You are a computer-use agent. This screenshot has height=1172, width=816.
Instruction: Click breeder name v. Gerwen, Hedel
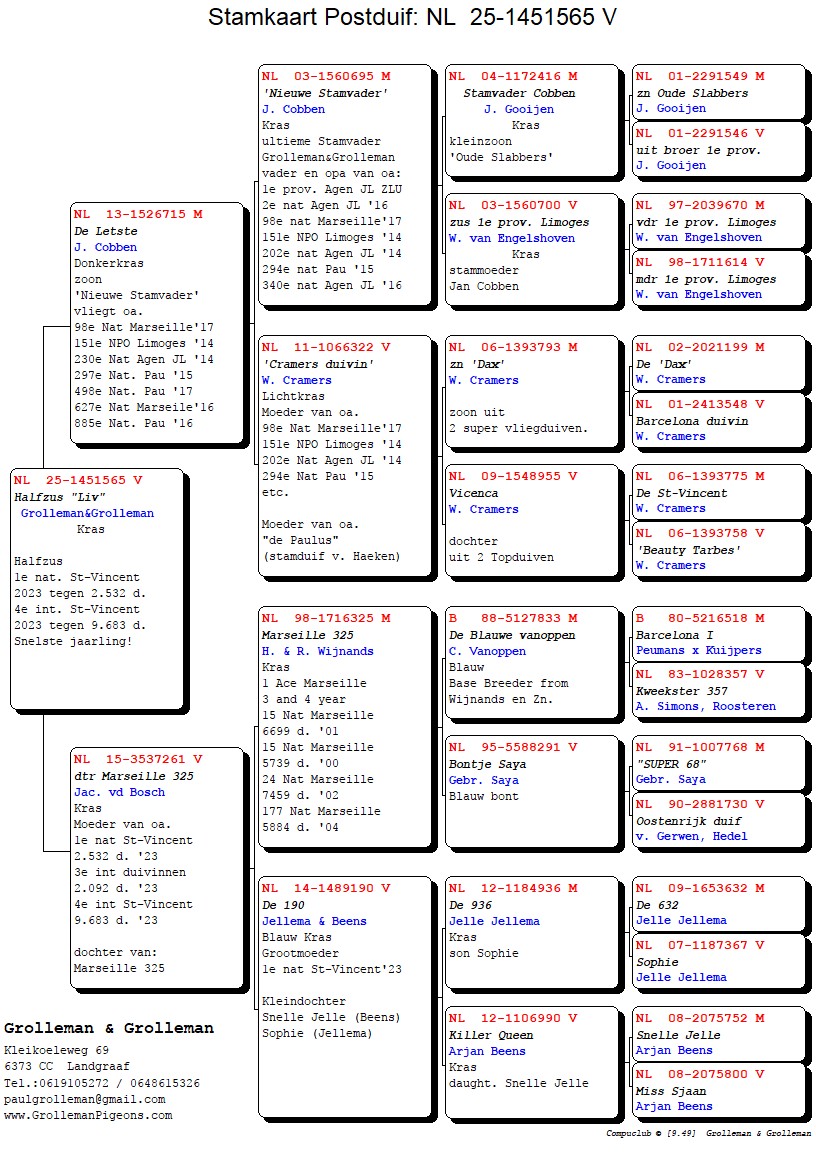point(691,836)
